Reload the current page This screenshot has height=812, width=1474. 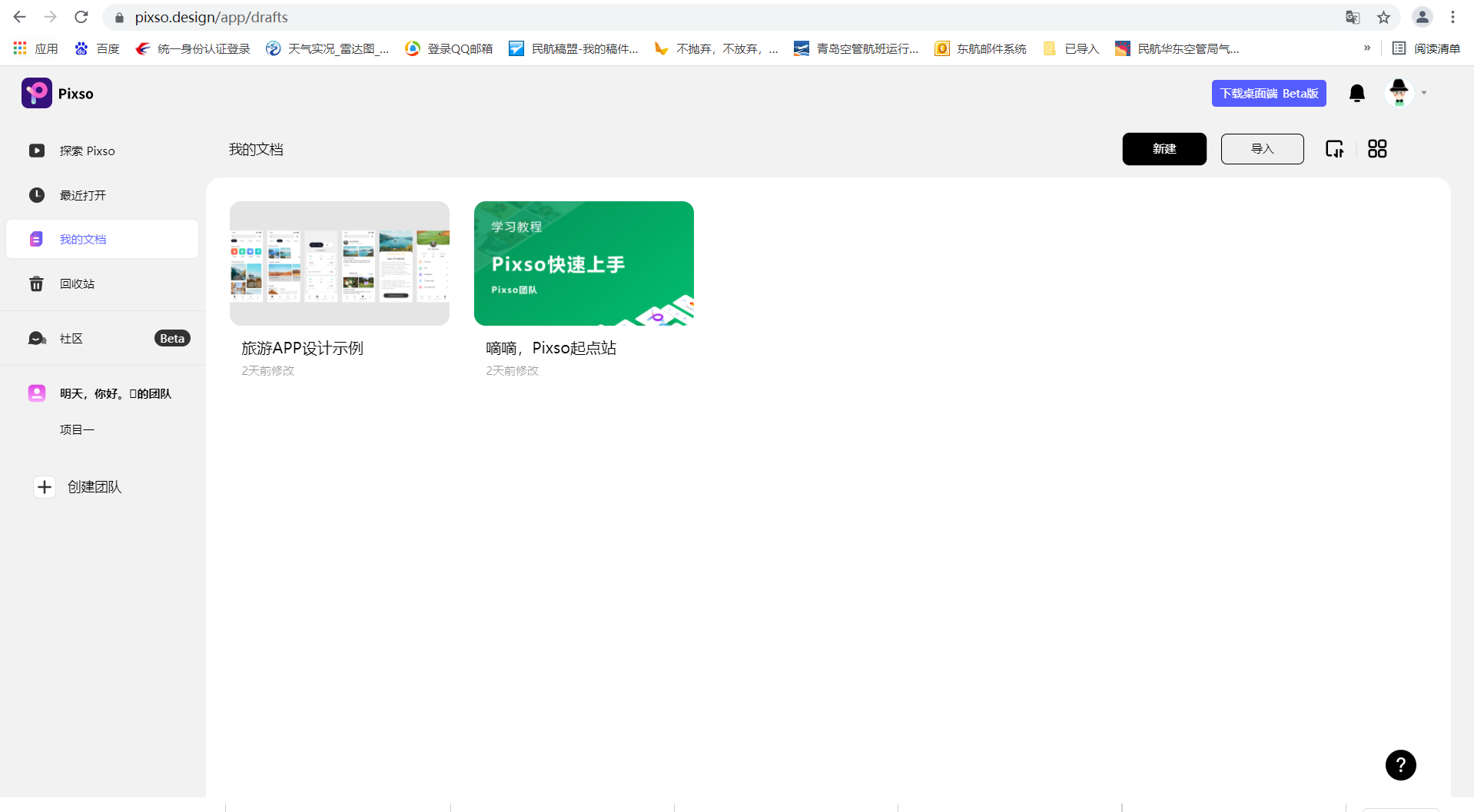tap(81, 17)
